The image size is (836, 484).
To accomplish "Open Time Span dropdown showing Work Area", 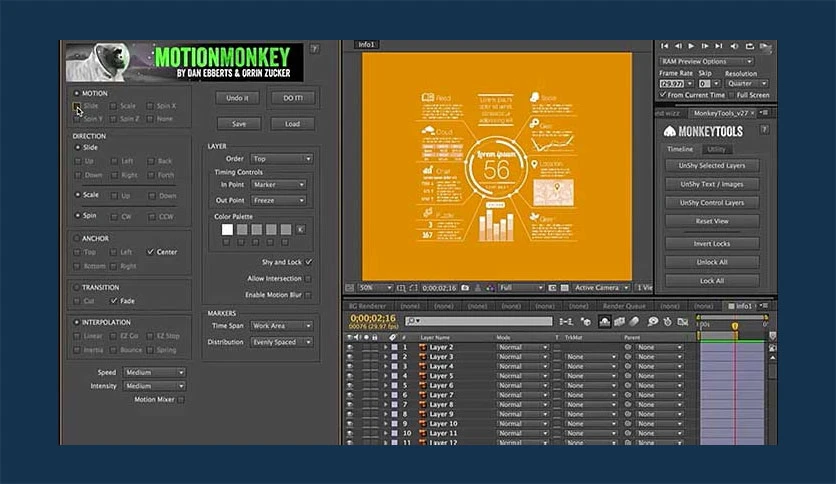I will coord(282,326).
